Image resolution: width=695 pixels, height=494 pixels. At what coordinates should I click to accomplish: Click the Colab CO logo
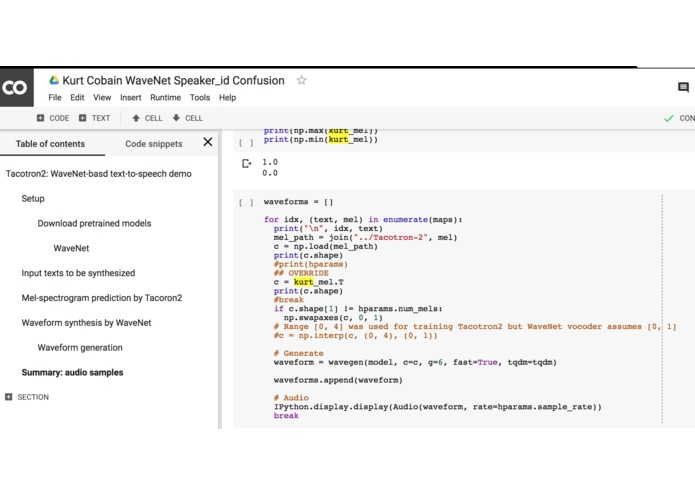(16, 87)
